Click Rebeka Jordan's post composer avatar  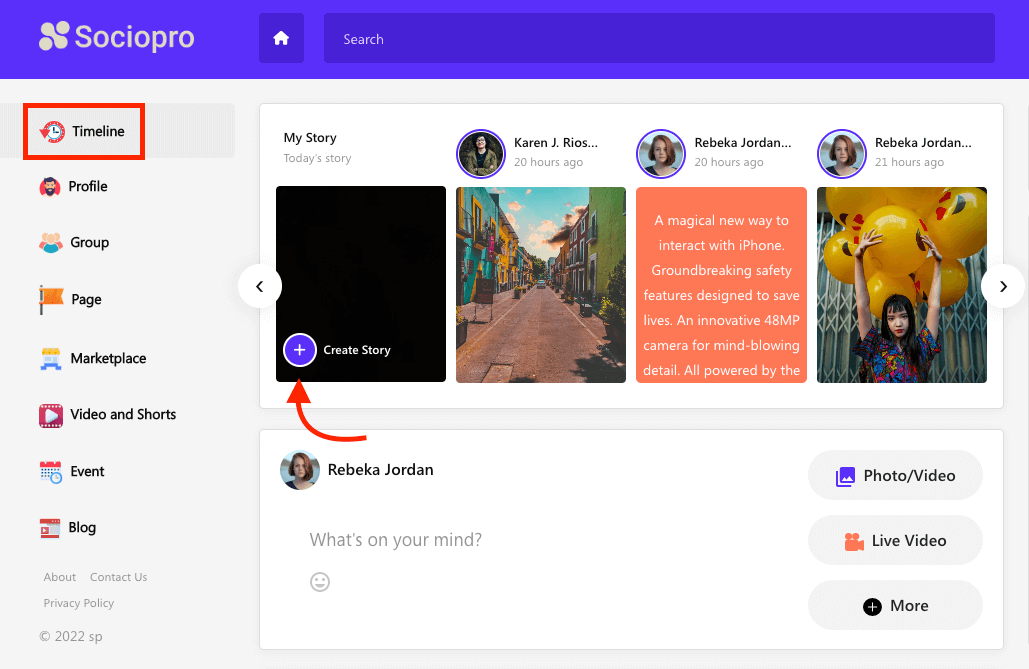coord(299,470)
